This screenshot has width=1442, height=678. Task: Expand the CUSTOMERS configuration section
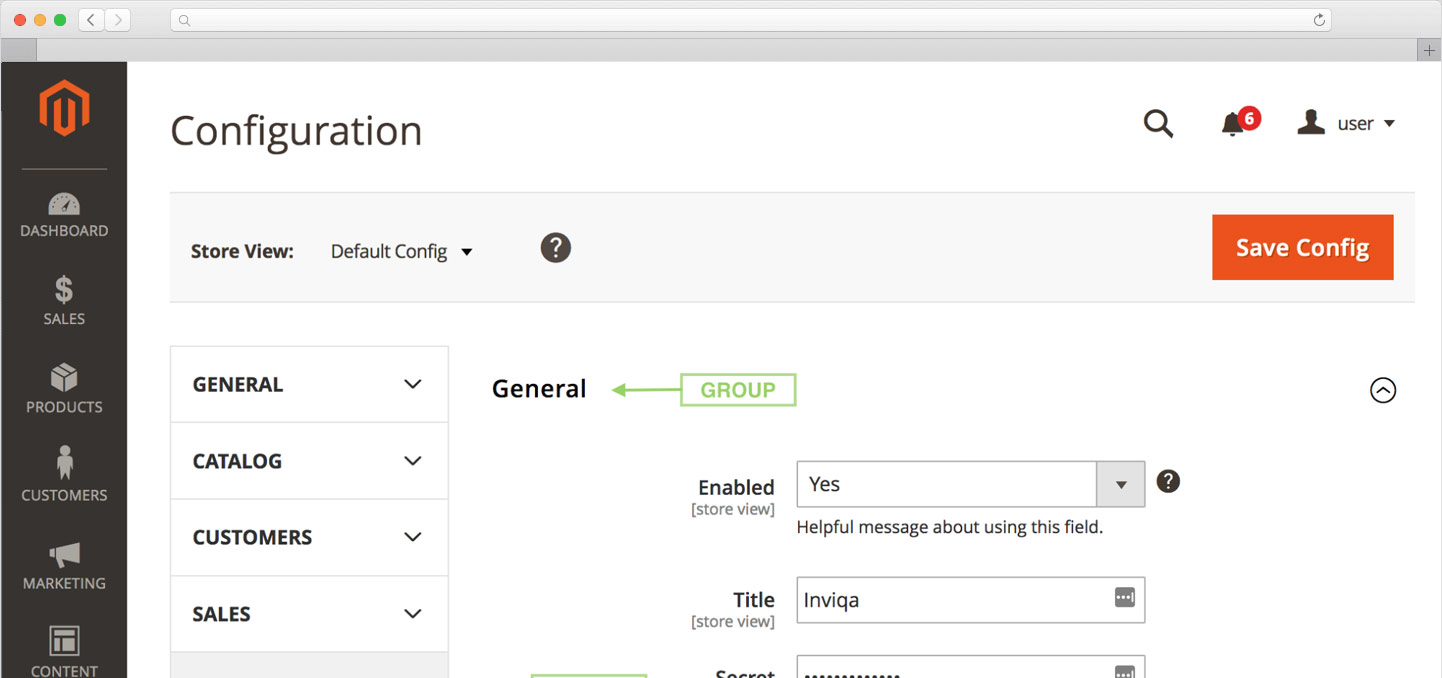308,537
